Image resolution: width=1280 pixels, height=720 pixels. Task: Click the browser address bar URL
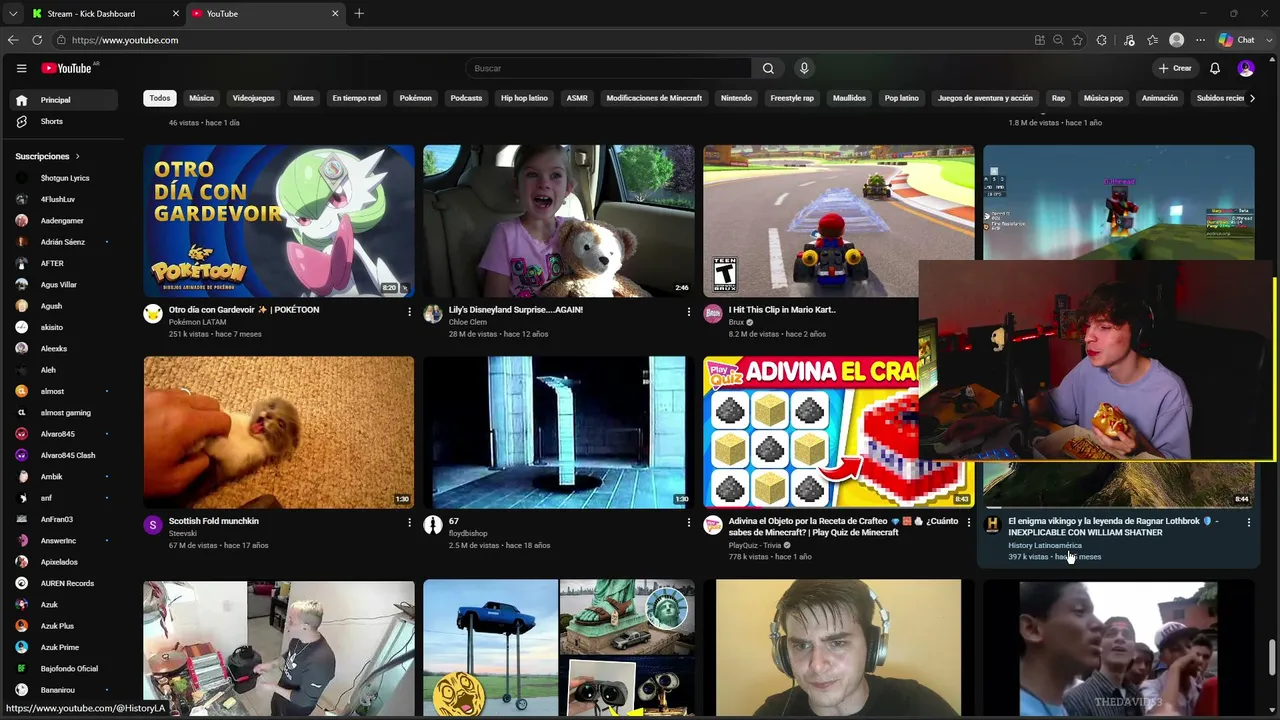point(125,40)
